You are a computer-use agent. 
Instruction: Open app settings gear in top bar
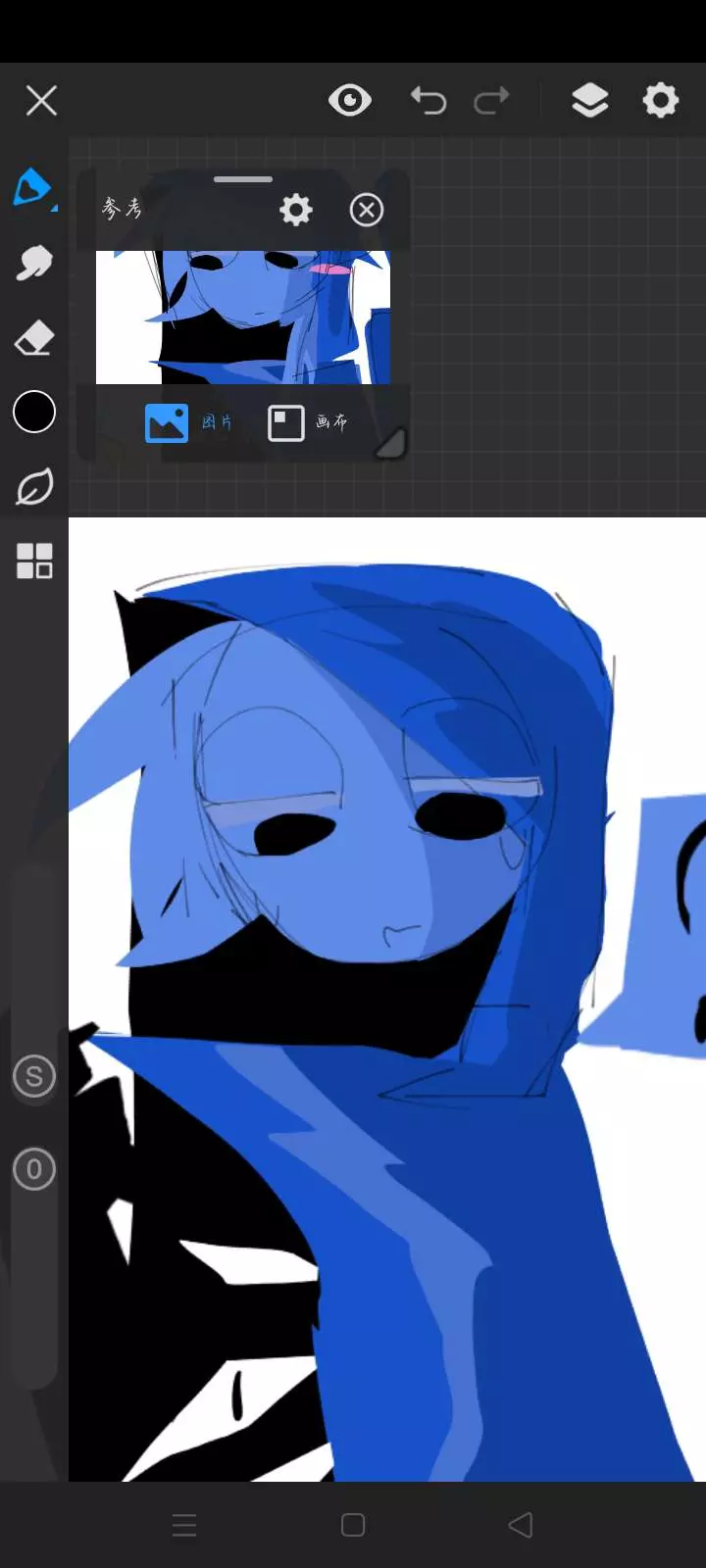(660, 100)
